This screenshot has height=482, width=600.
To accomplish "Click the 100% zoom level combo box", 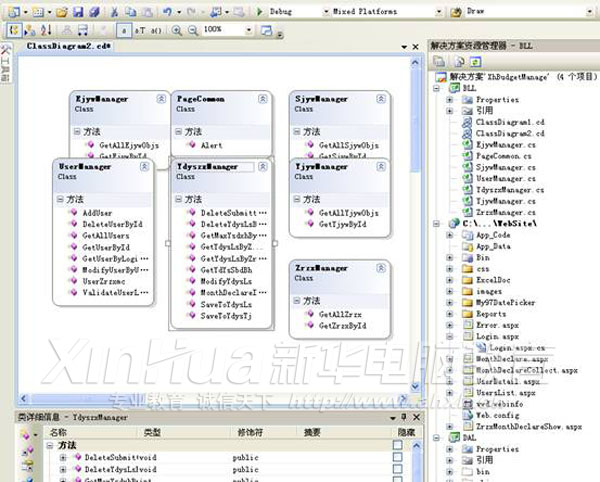I will point(226,30).
